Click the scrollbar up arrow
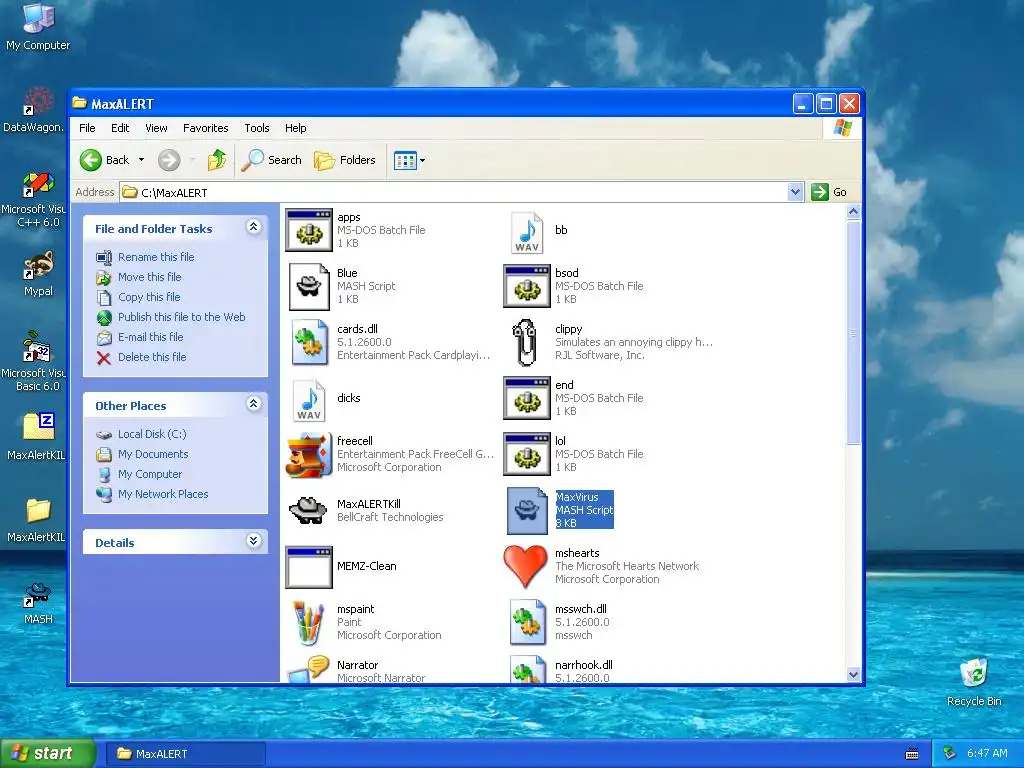The width and height of the screenshot is (1024, 768). pyautogui.click(x=853, y=212)
